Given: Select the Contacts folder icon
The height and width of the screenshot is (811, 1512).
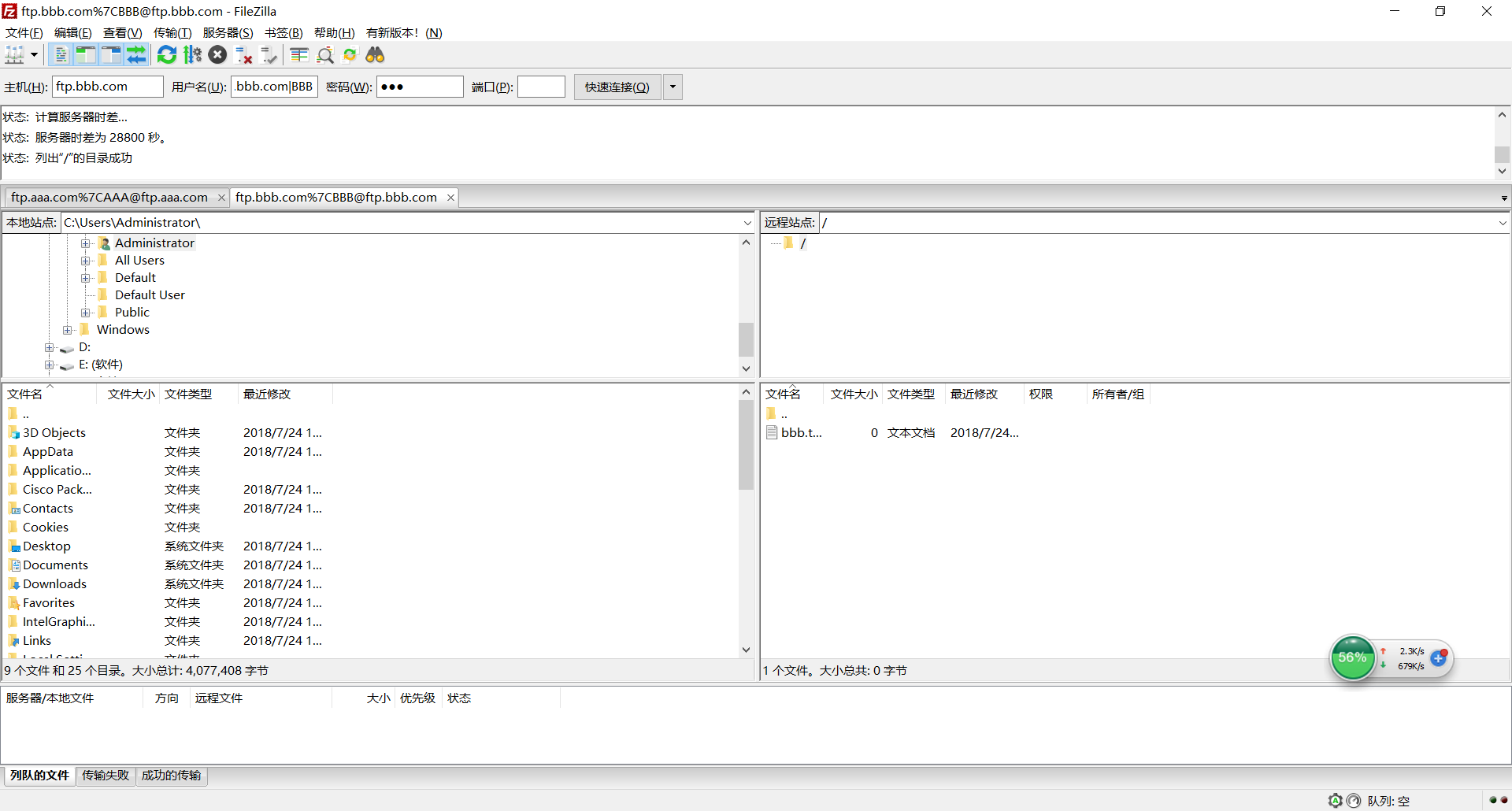Looking at the screenshot, I should pos(13,508).
